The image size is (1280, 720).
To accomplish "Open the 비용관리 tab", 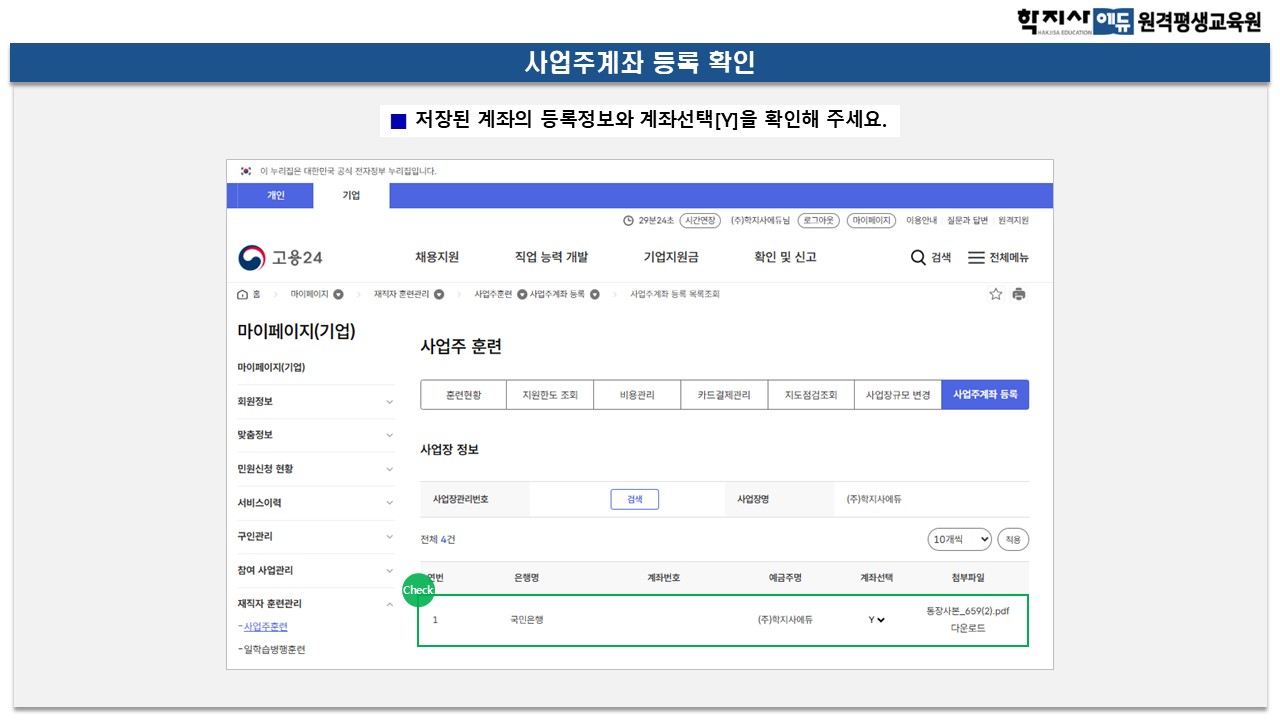I will point(637,395).
